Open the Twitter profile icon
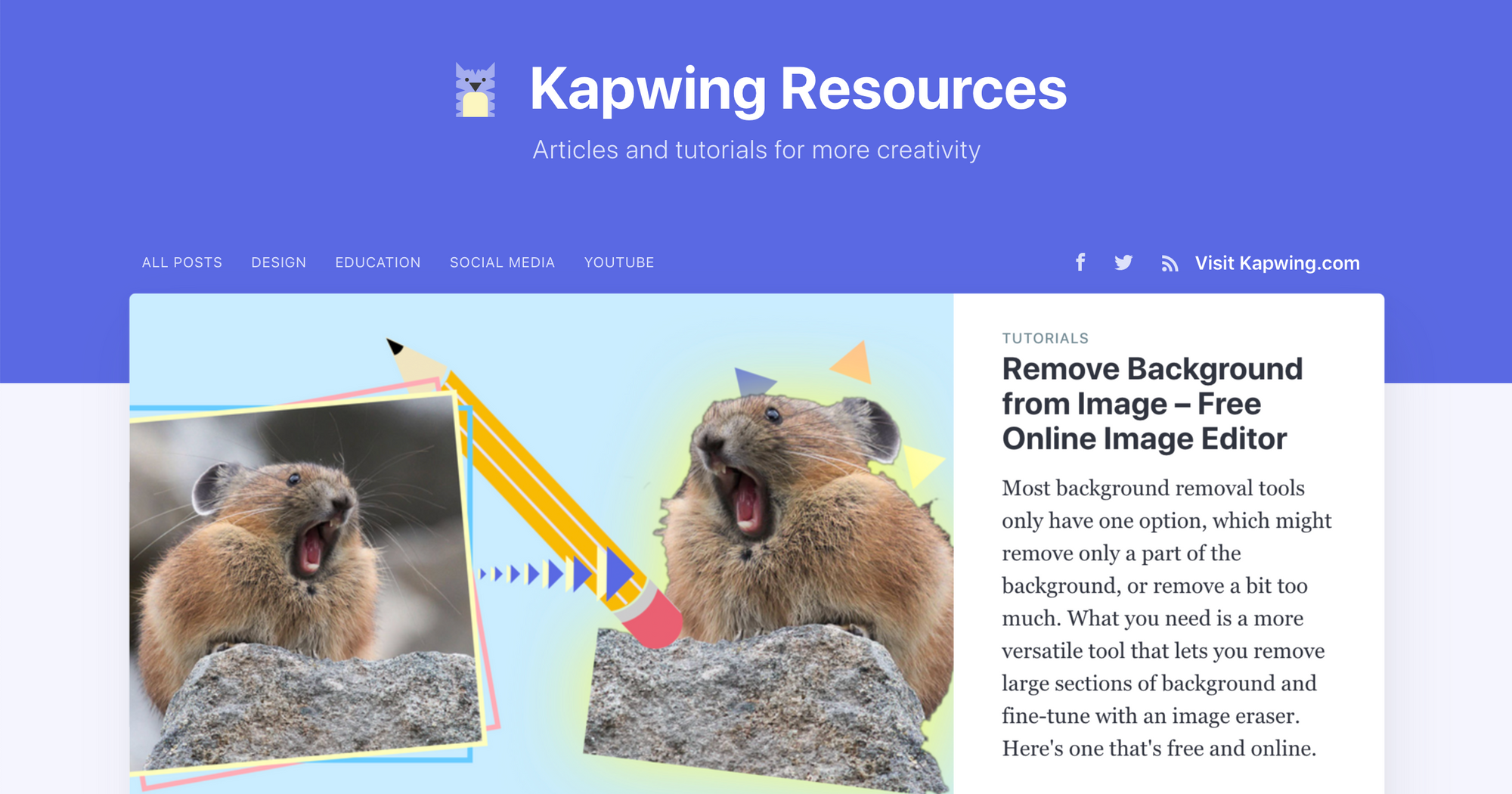 coord(1123,262)
